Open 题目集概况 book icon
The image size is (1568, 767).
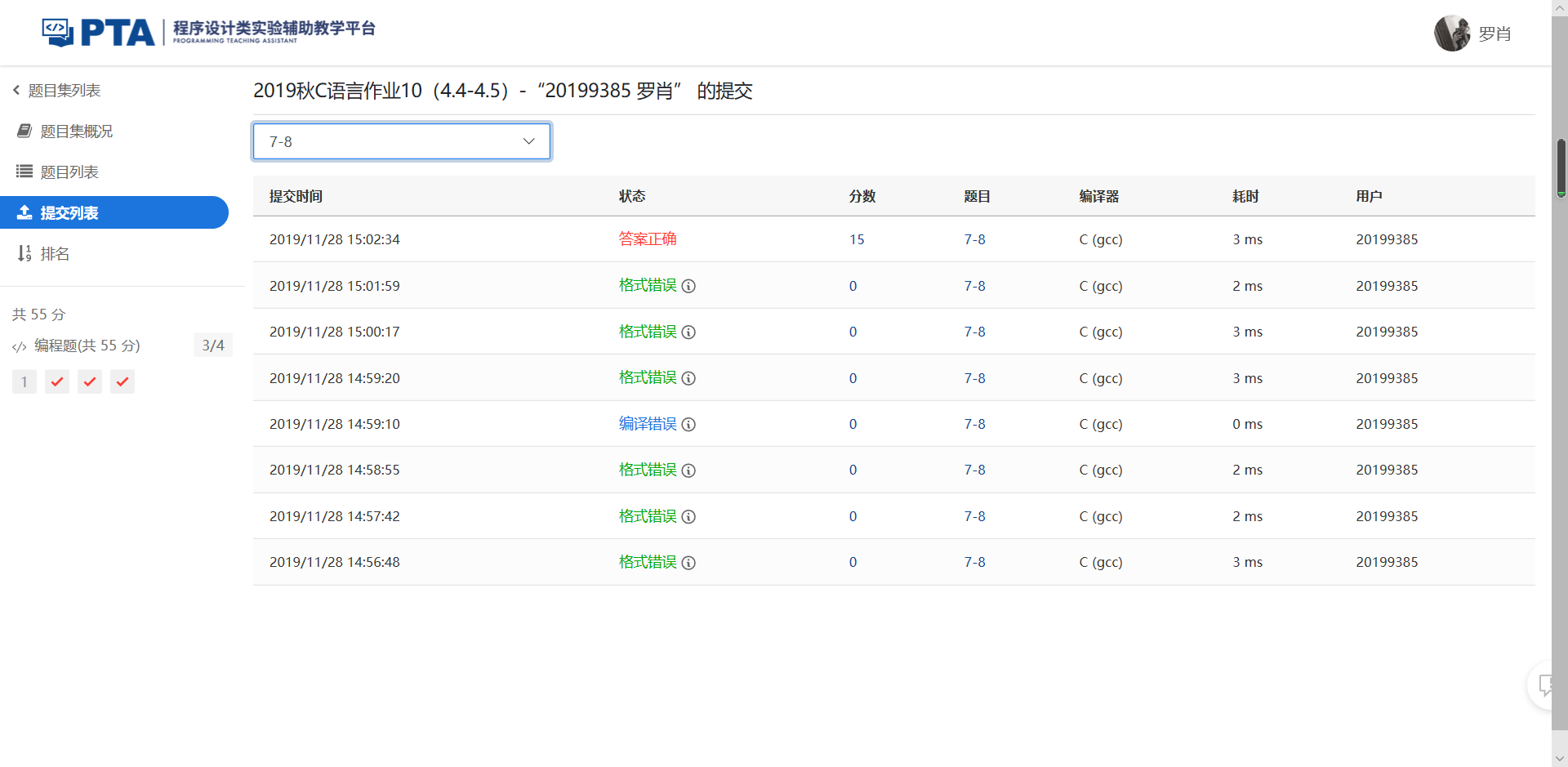pyautogui.click(x=24, y=131)
